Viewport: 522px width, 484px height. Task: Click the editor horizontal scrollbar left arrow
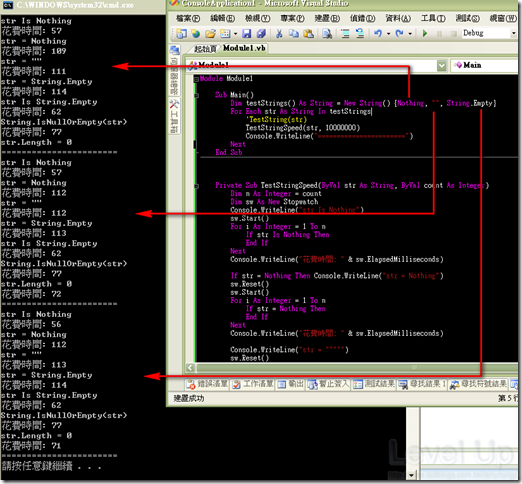pyautogui.click(x=190, y=368)
